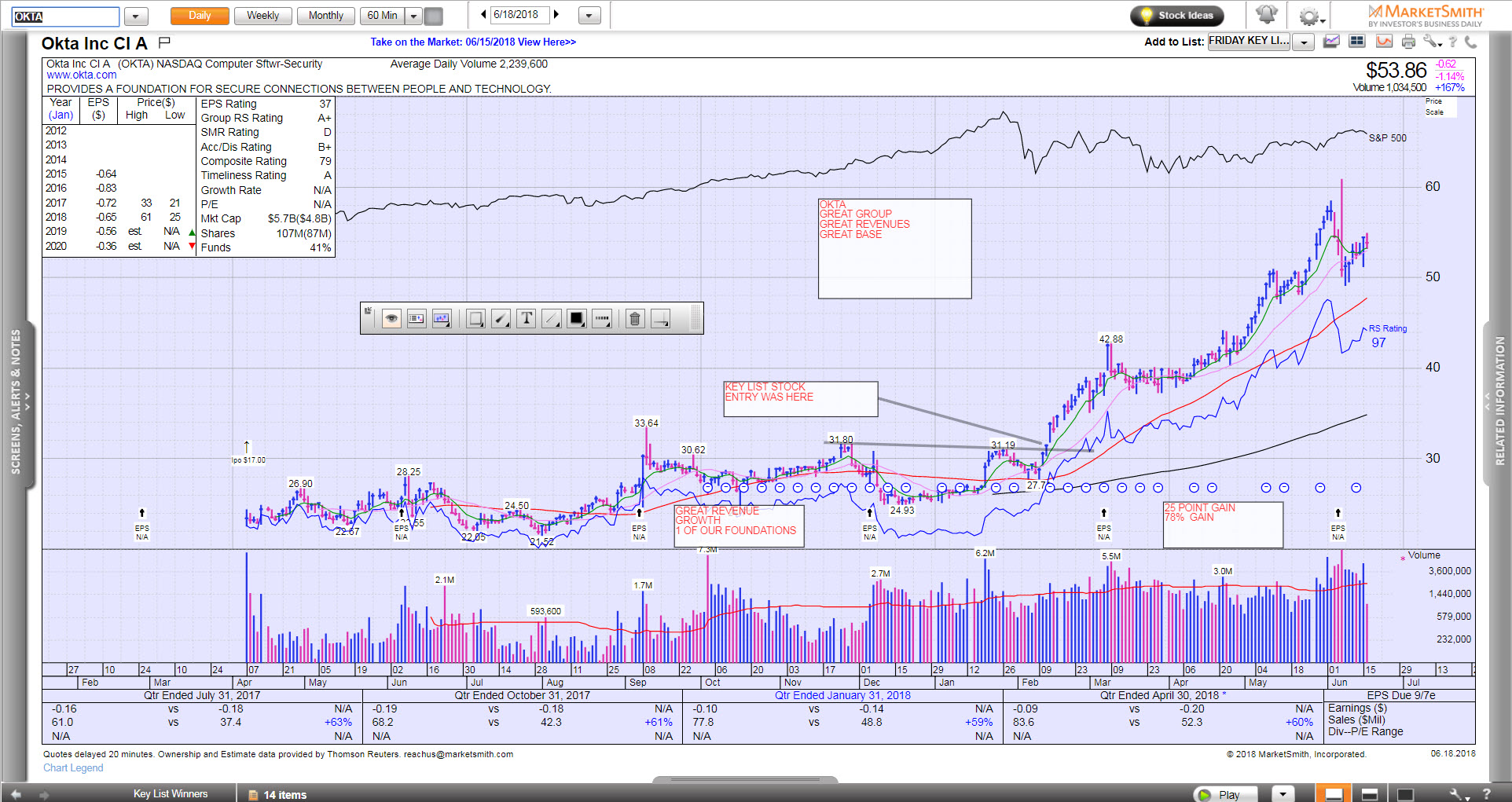Click the bottom horizontal scrollbar handle
Viewport: 1512px width, 802px height.
[x=745, y=780]
